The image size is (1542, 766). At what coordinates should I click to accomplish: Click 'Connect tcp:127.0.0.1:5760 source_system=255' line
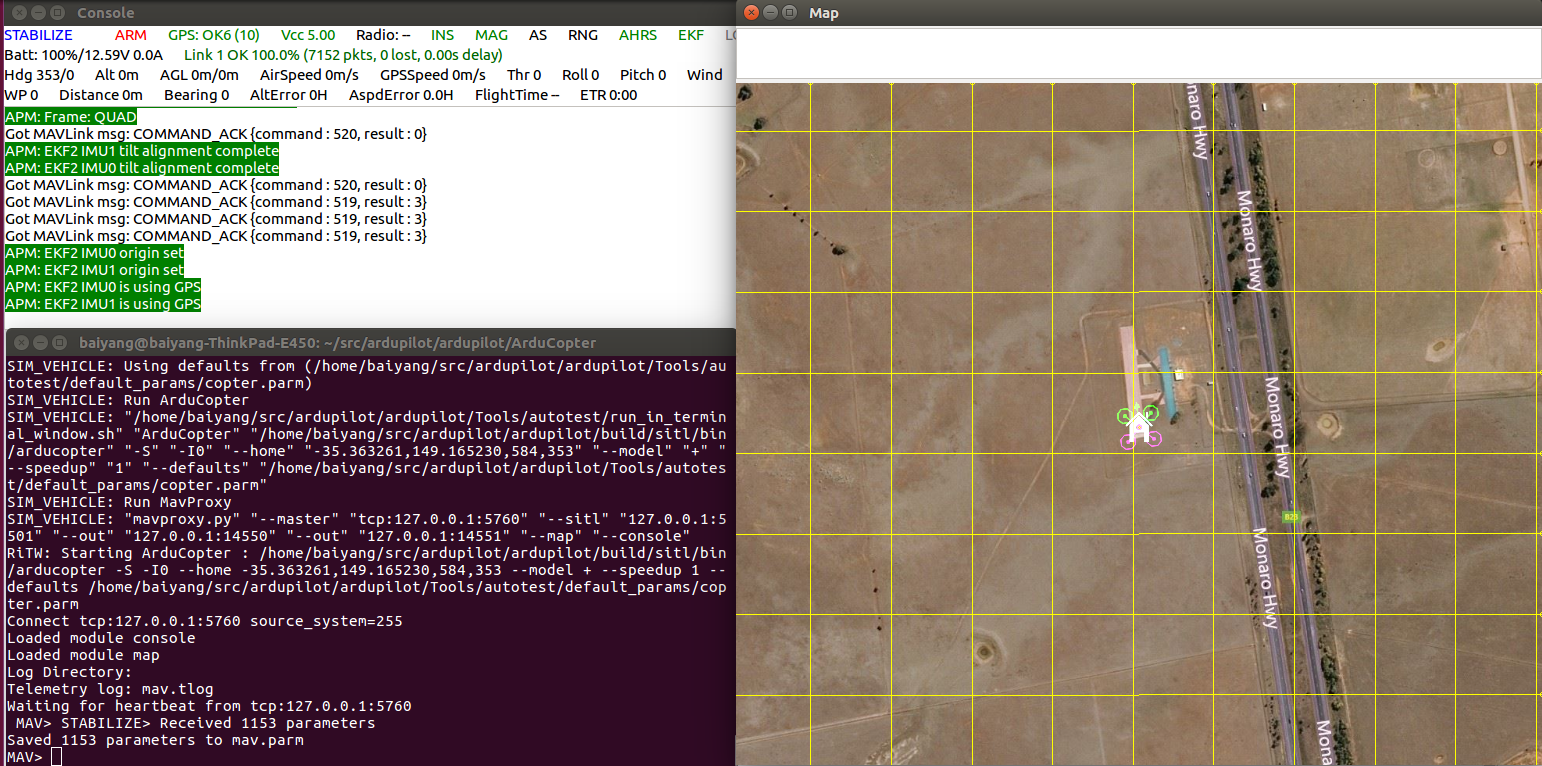[205, 621]
